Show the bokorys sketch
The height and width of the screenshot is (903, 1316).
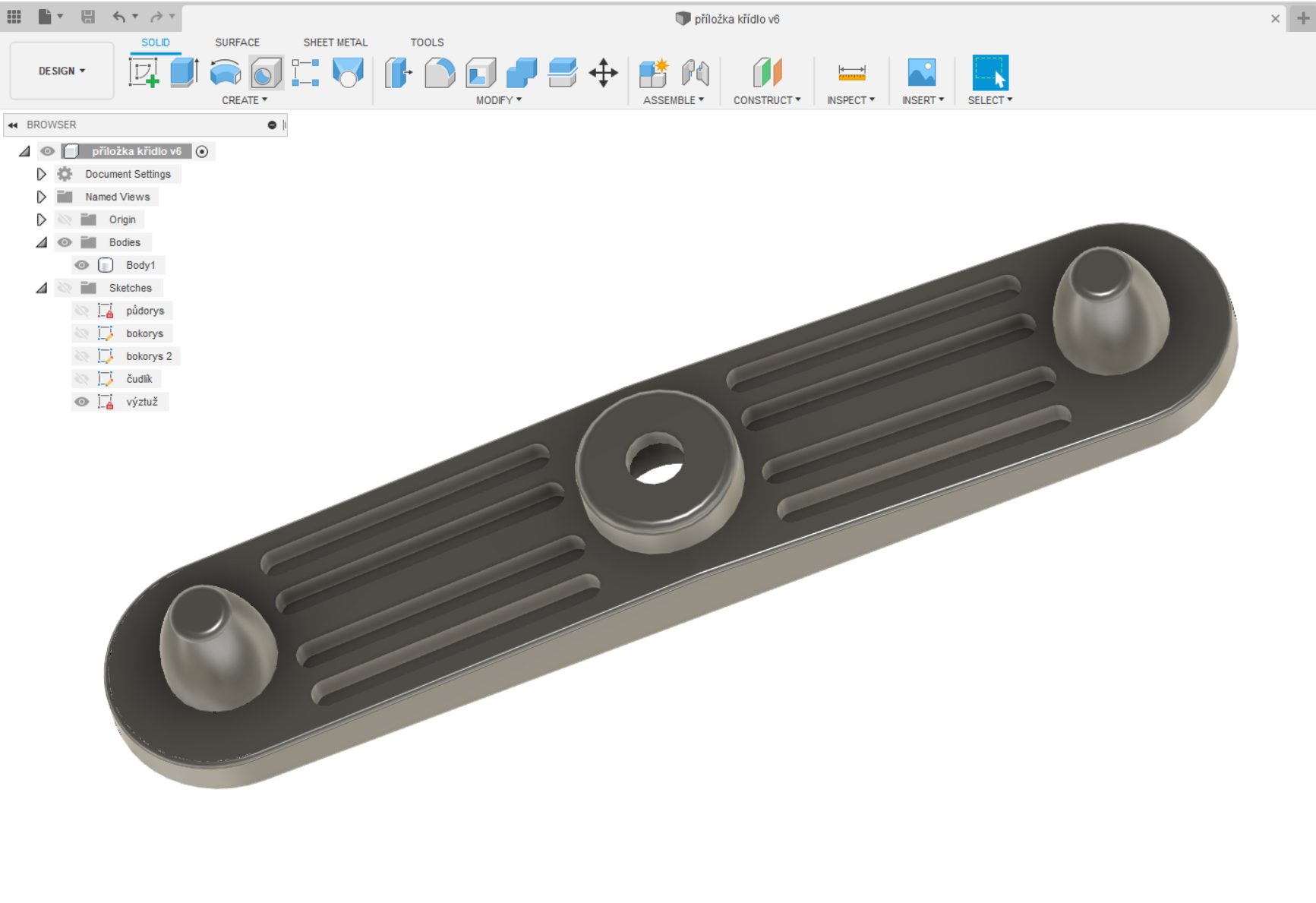[x=81, y=333]
